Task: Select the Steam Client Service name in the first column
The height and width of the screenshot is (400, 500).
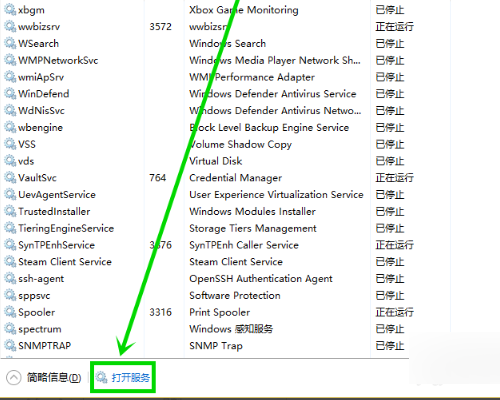Action: 65,262
